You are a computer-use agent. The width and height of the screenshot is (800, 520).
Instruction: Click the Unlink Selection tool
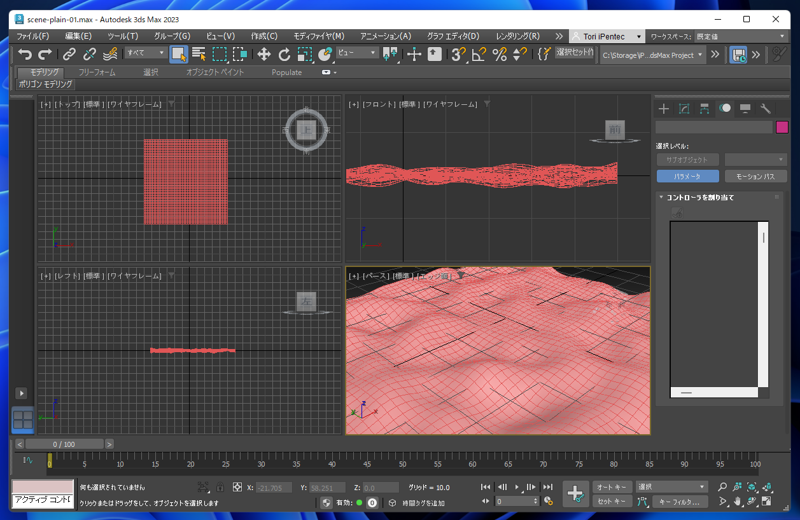89,54
